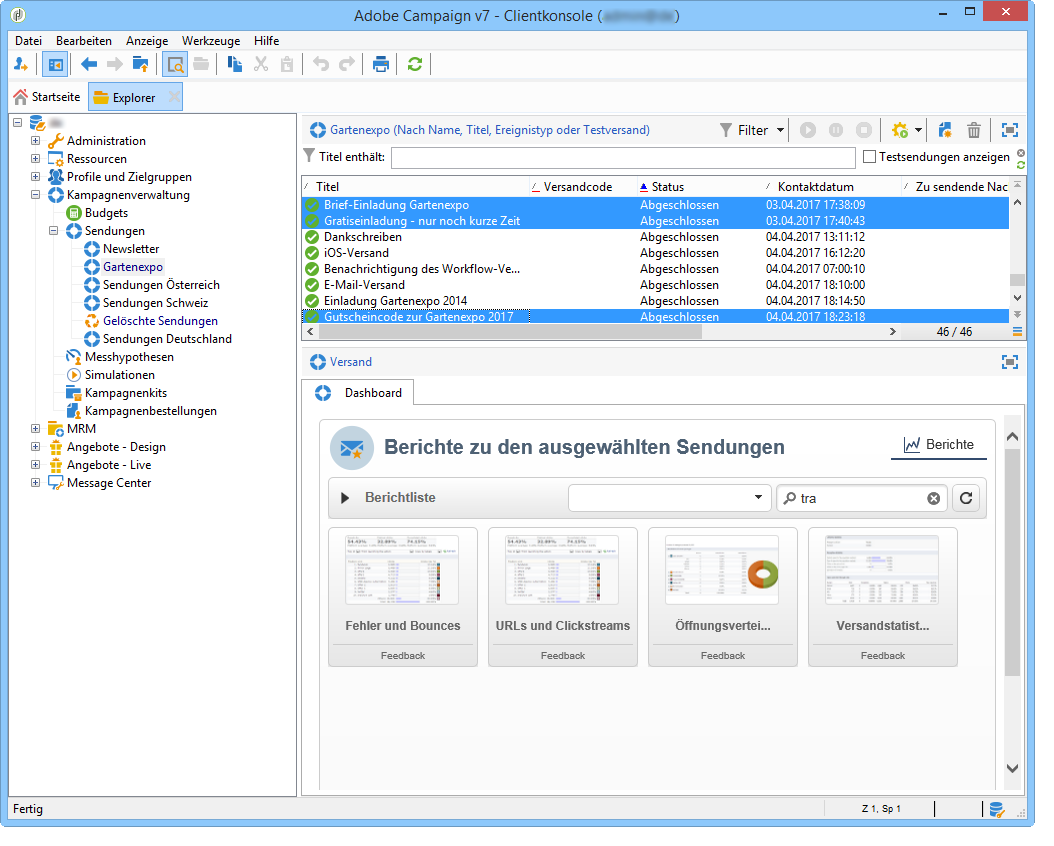Select the Budgets folder
1054x846 pixels.
(x=106, y=213)
